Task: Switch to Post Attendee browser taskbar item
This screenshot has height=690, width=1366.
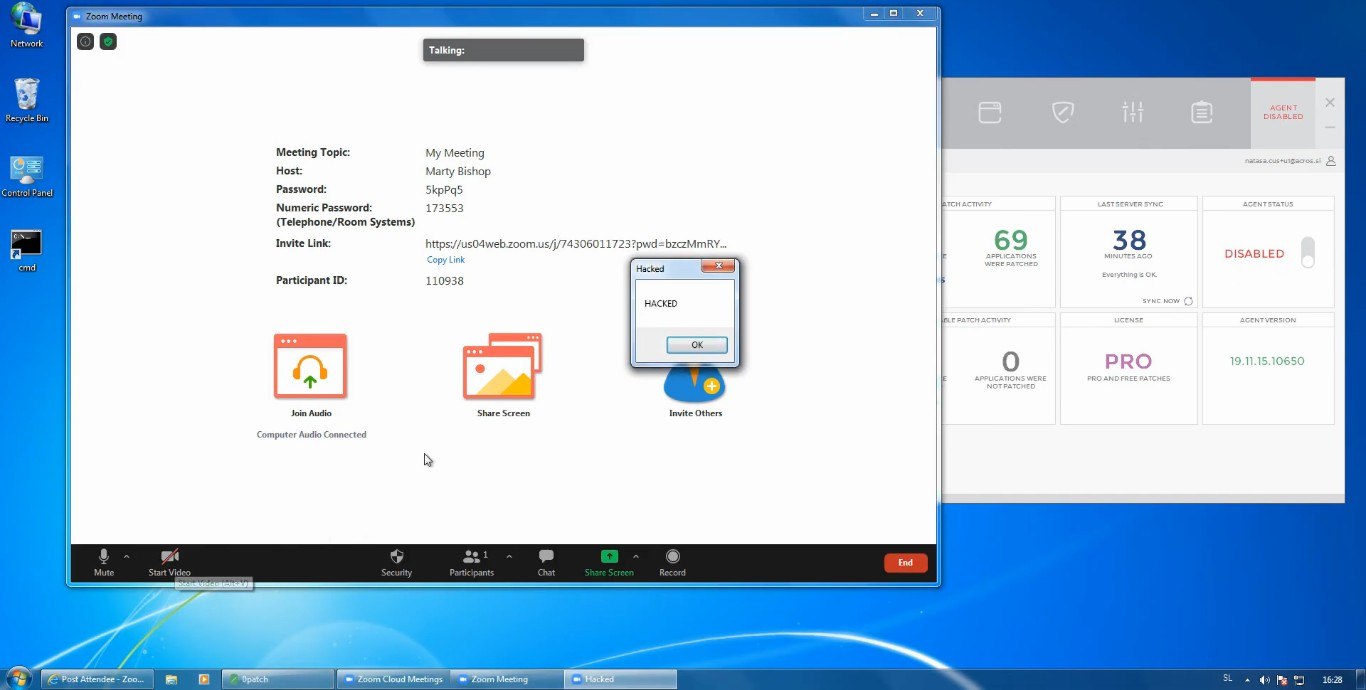Action: (97, 679)
